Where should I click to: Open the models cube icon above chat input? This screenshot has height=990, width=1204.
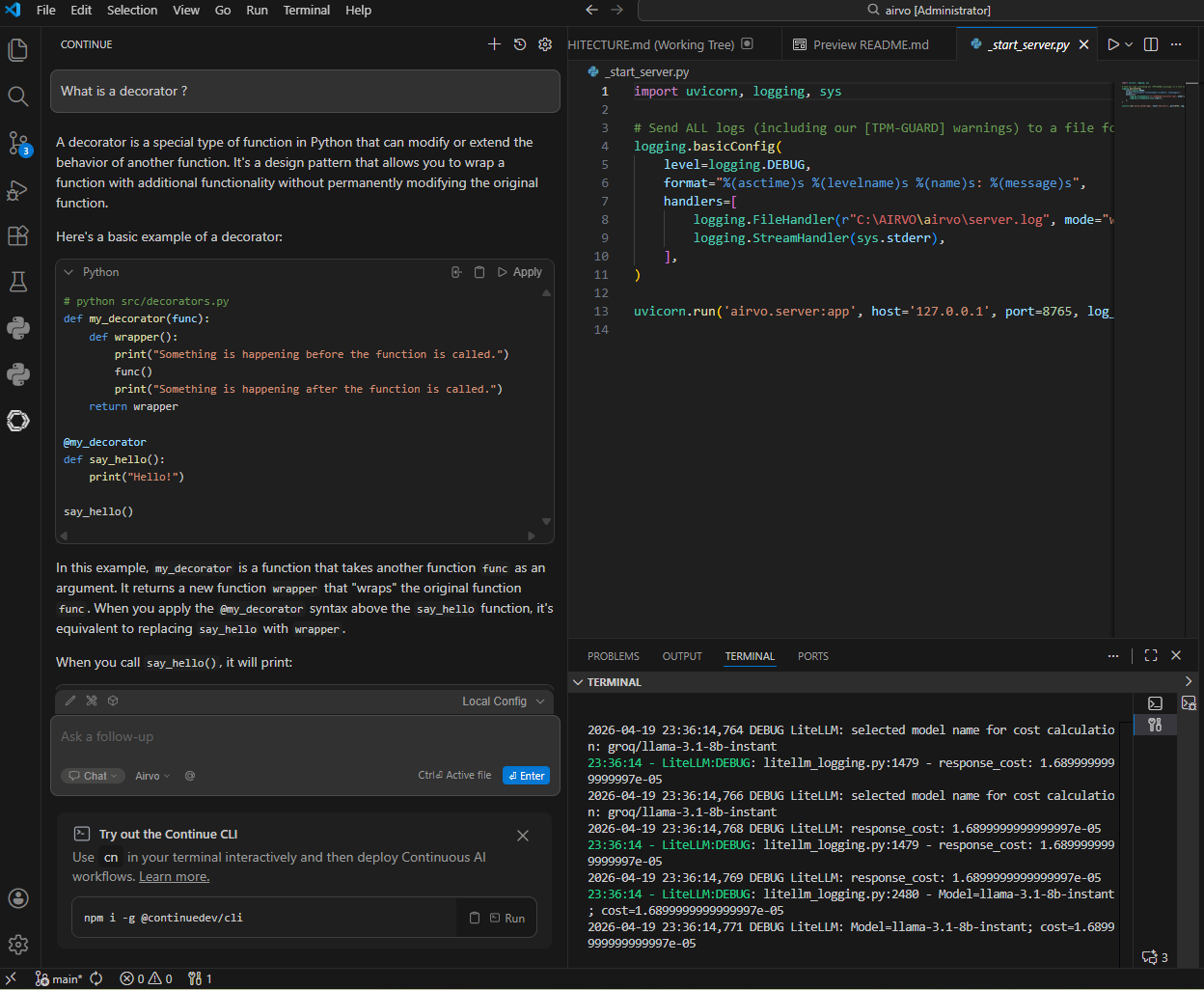click(113, 701)
